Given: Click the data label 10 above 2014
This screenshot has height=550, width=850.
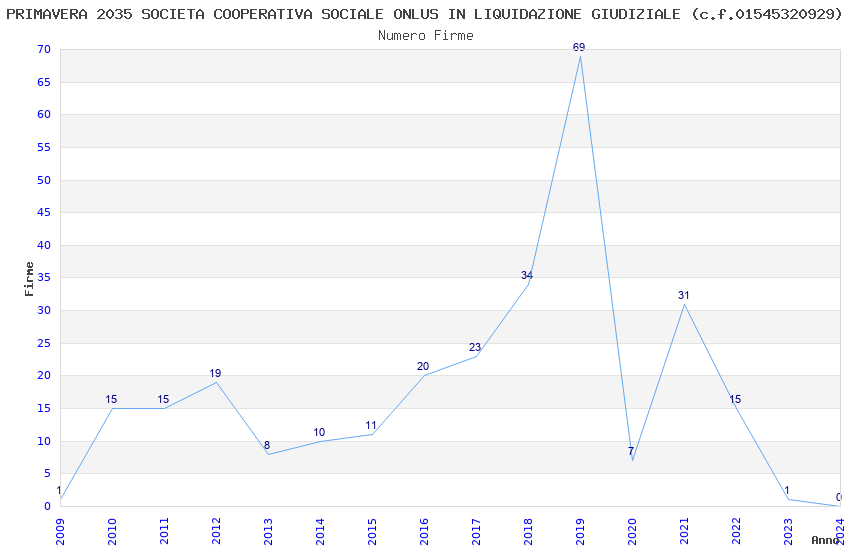Looking at the screenshot, I should [x=319, y=432].
